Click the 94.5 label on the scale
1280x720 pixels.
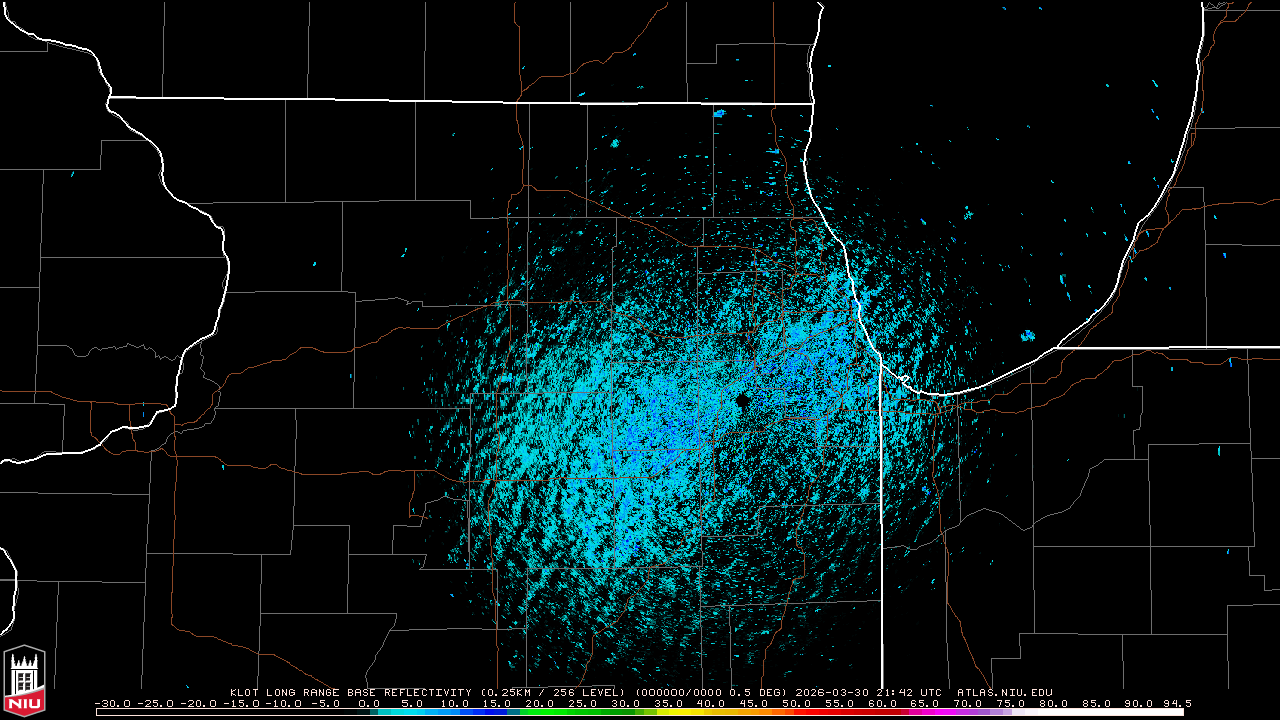click(1177, 703)
